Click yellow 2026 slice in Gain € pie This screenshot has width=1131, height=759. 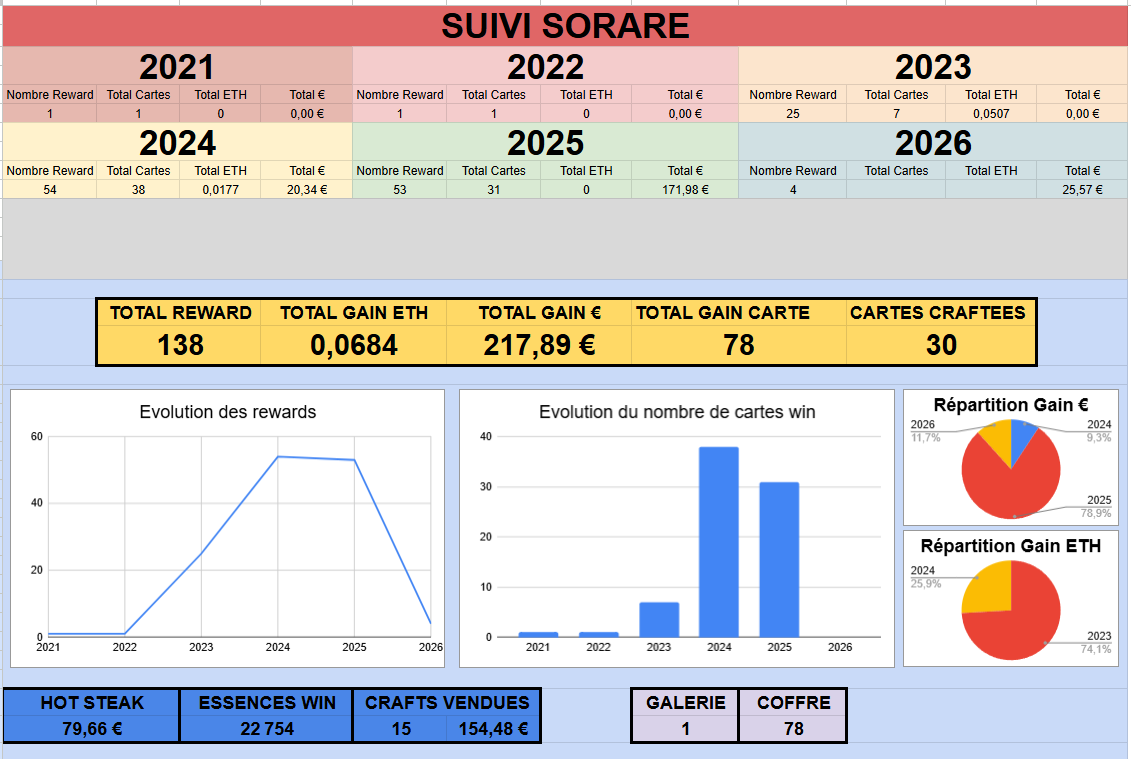[999, 439]
